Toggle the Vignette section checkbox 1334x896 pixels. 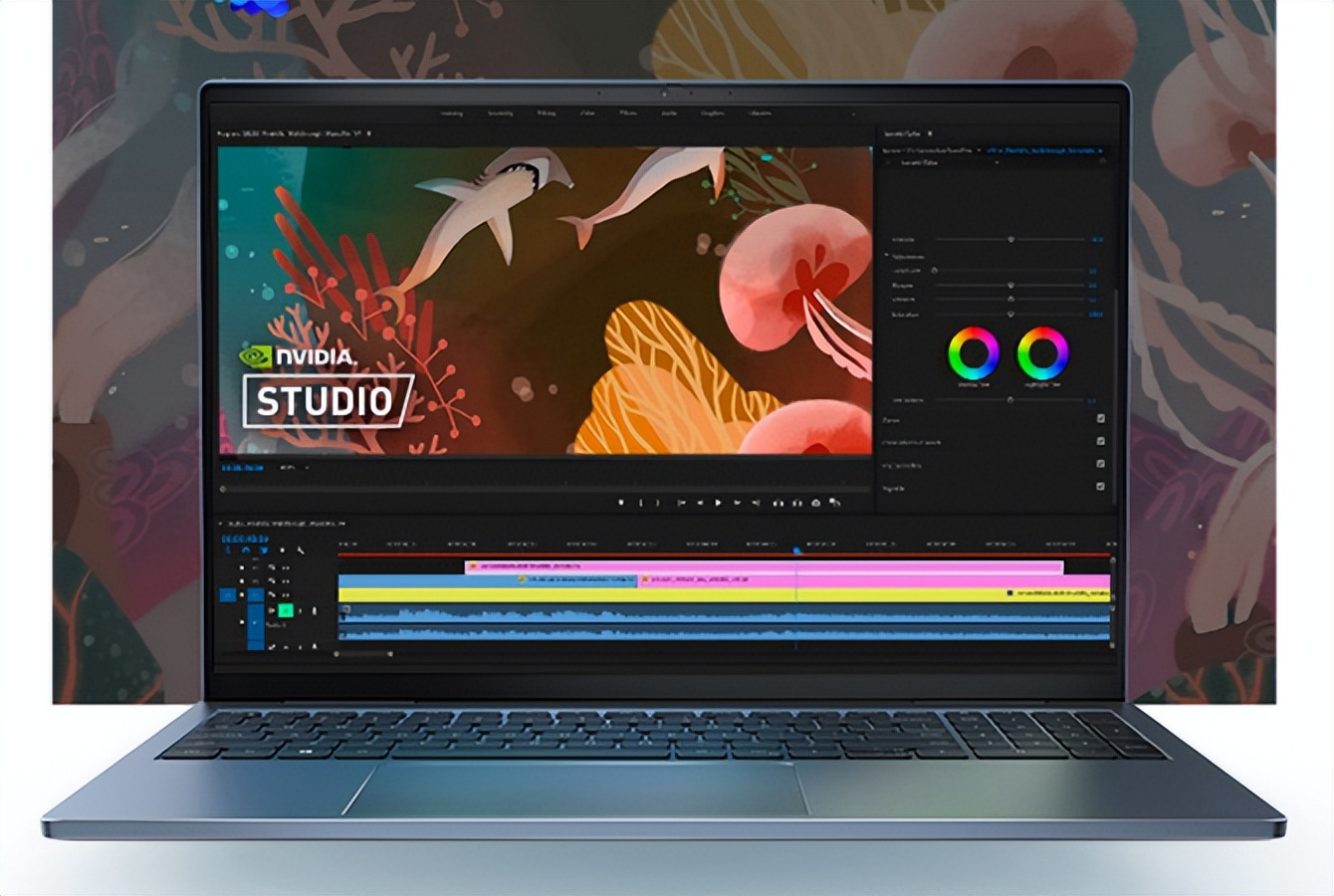[1101, 487]
